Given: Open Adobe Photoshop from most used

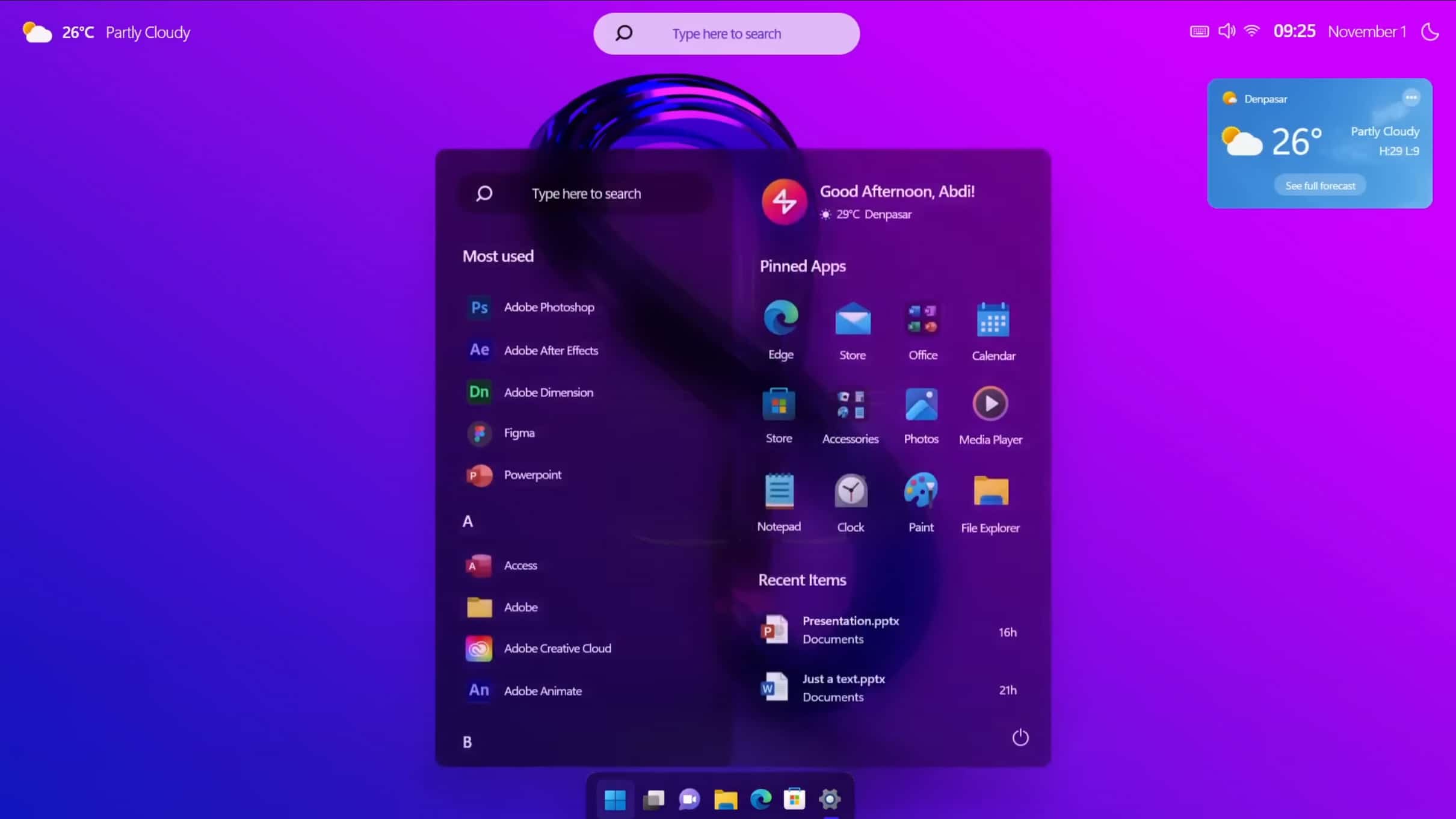Looking at the screenshot, I should tap(548, 307).
